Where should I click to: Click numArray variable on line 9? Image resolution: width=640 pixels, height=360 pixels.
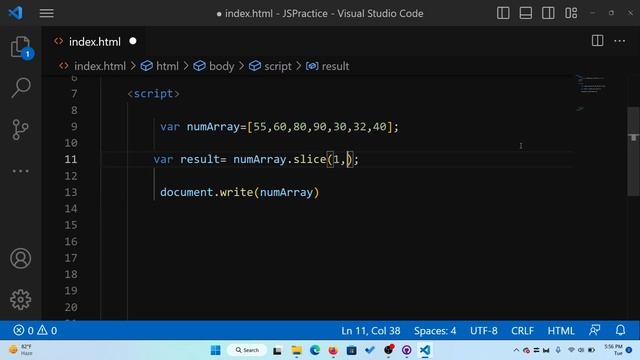[x=213, y=127]
